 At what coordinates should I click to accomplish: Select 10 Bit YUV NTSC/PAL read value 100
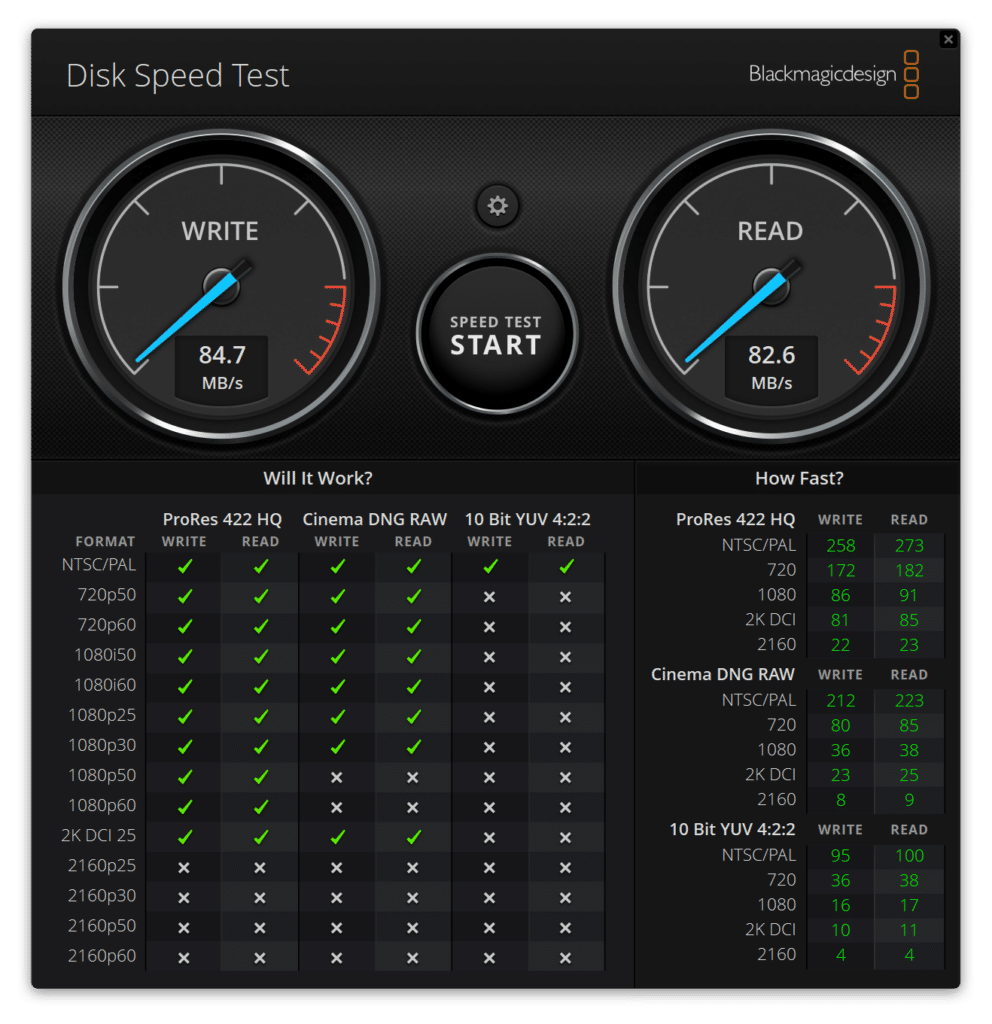pyautogui.click(x=909, y=856)
